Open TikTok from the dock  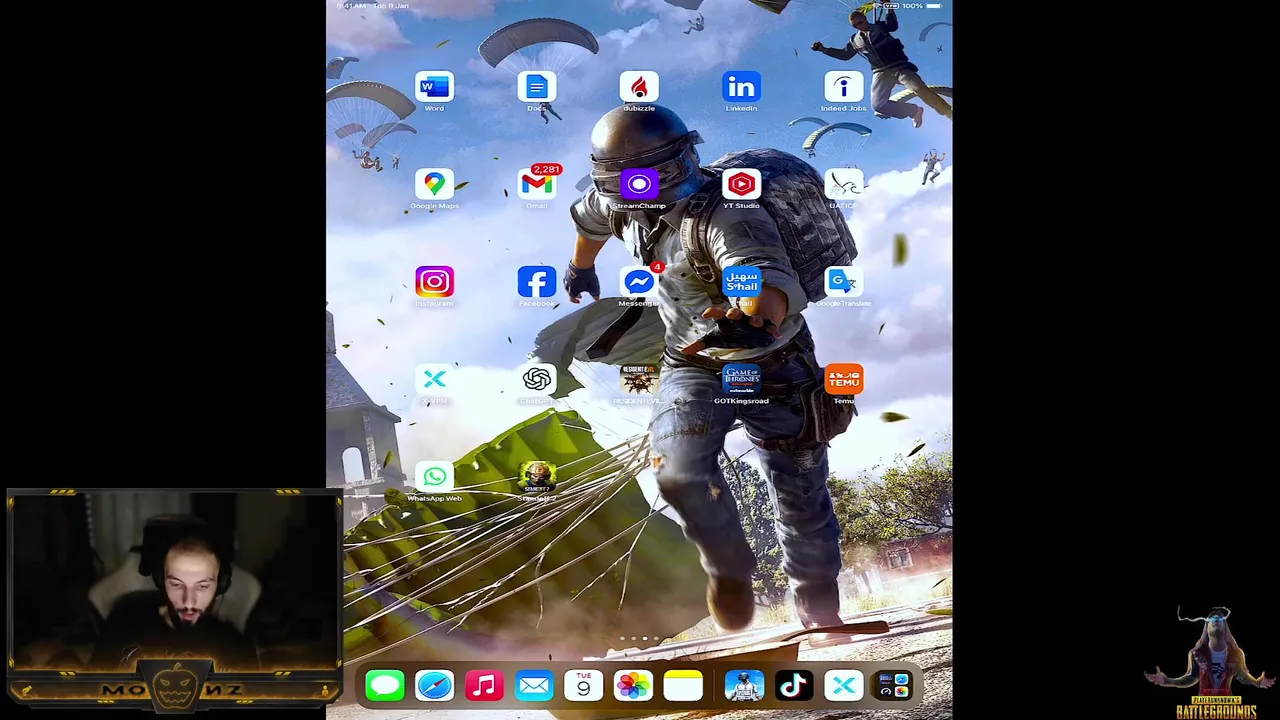pyautogui.click(x=793, y=686)
